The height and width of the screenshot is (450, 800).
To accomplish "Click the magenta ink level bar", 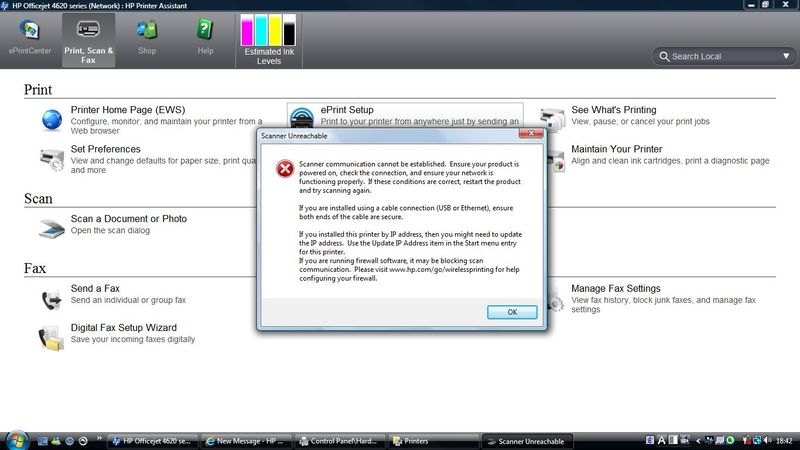I will [x=247, y=31].
